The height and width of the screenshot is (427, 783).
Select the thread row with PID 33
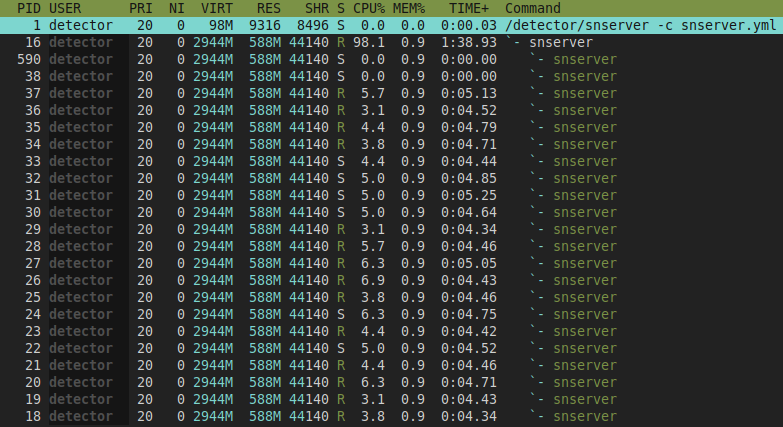click(x=392, y=161)
